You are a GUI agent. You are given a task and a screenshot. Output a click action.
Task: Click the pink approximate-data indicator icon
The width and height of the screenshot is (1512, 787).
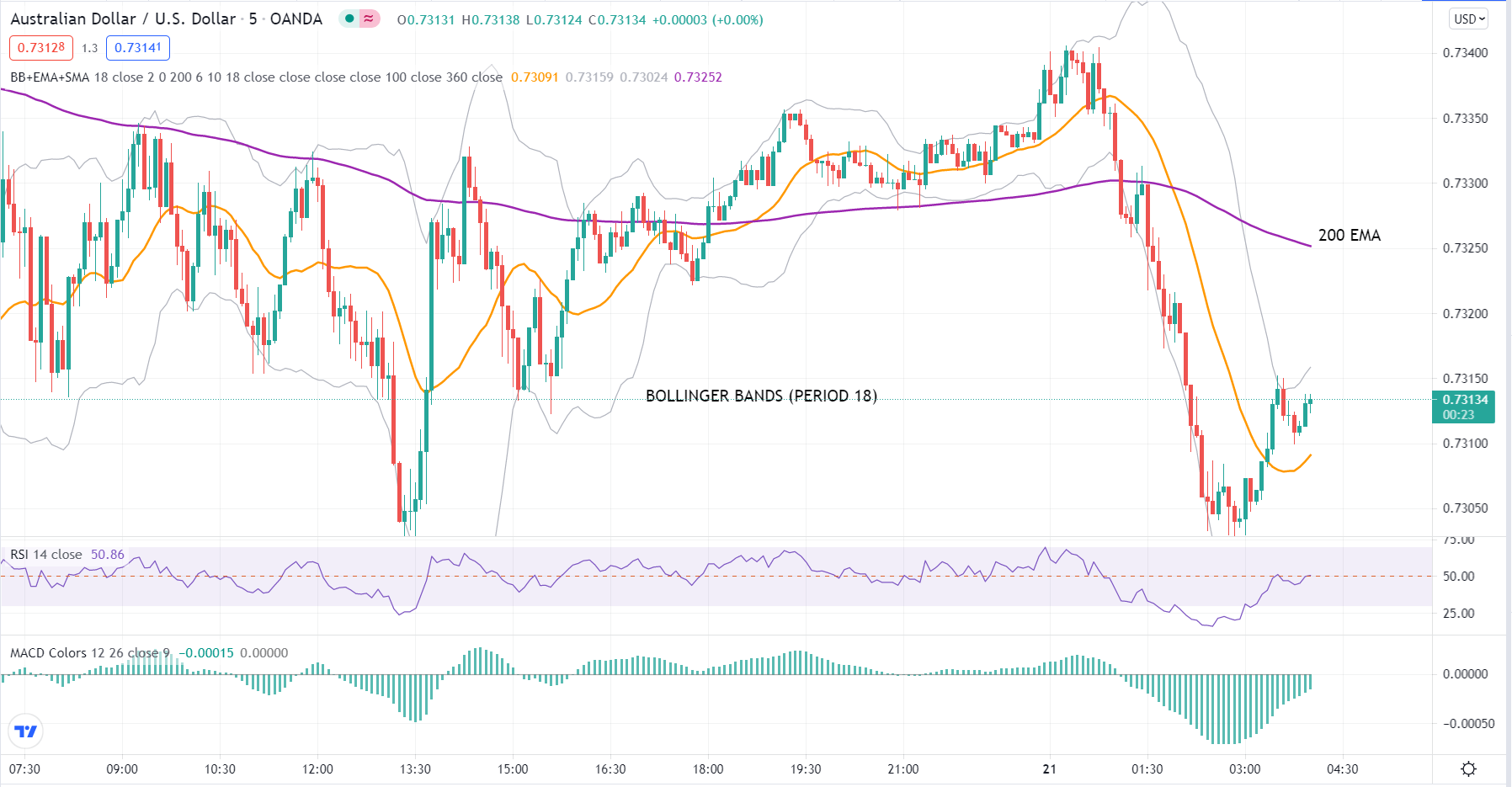click(370, 19)
